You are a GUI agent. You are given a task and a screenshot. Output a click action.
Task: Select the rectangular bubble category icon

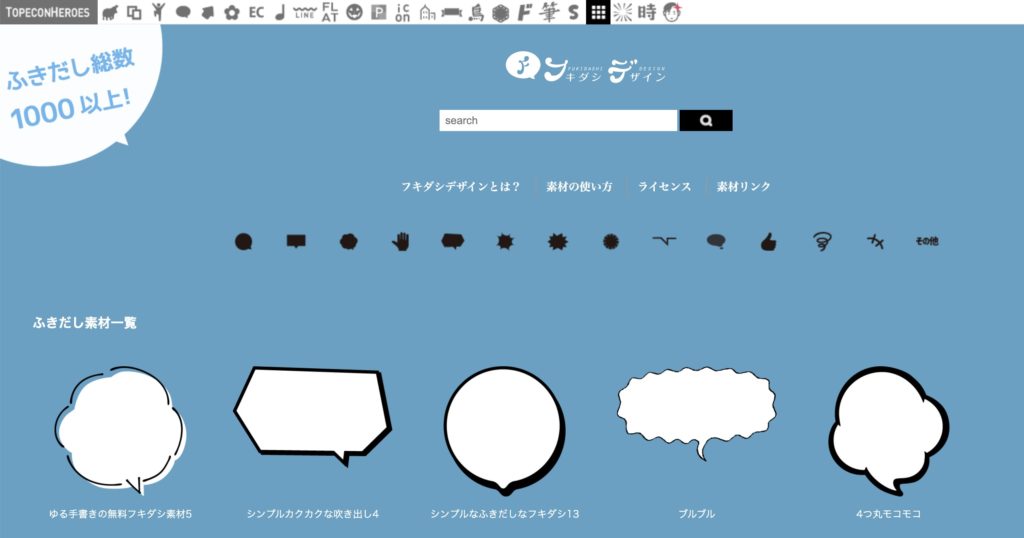[x=296, y=242]
